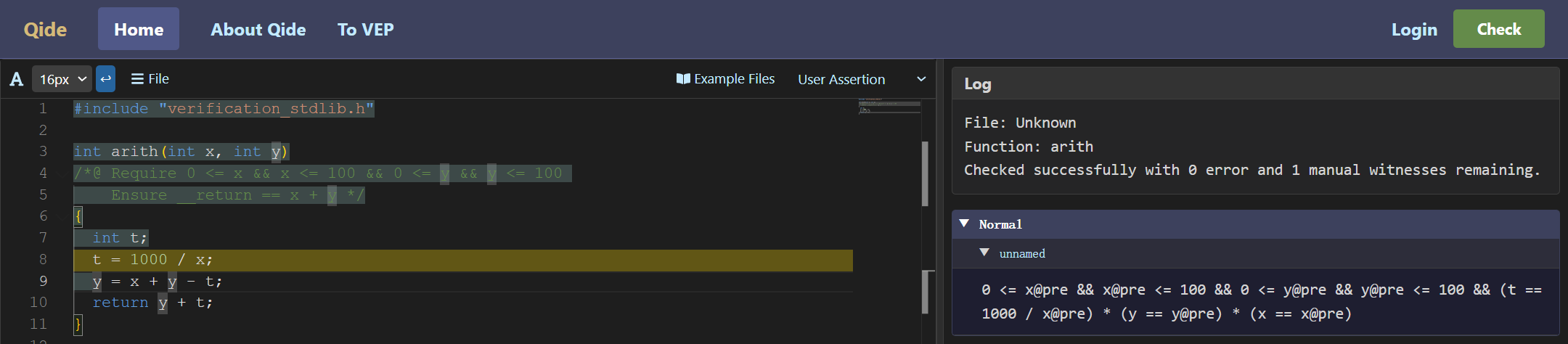Collapse the unnamed witness triangle
The height and width of the screenshot is (344, 1568).
[x=984, y=253]
